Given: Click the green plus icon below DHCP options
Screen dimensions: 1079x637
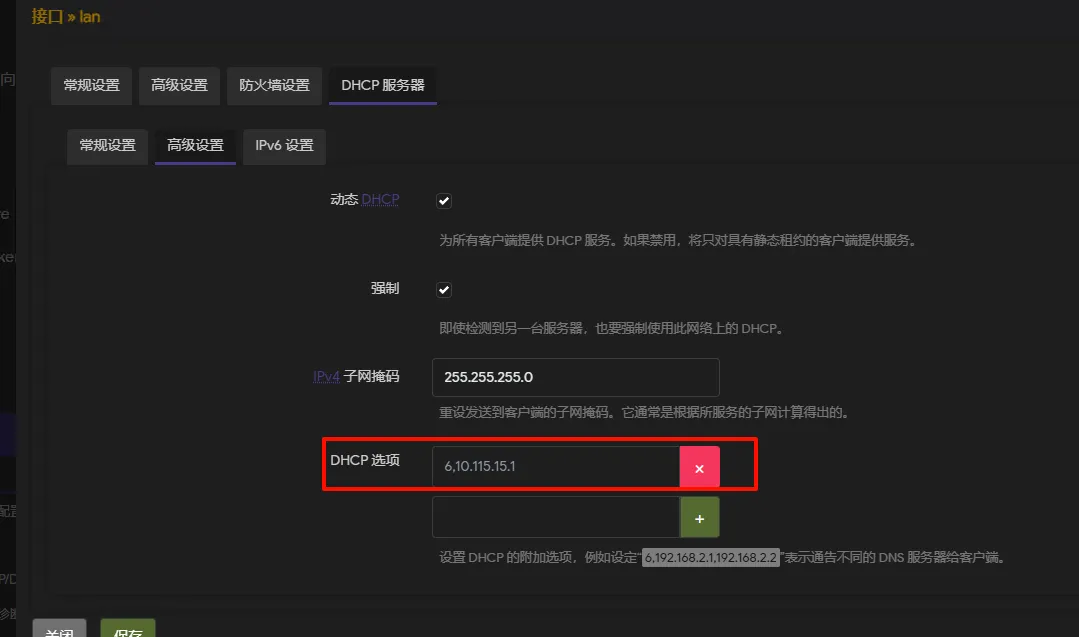Looking at the screenshot, I should pos(699,517).
